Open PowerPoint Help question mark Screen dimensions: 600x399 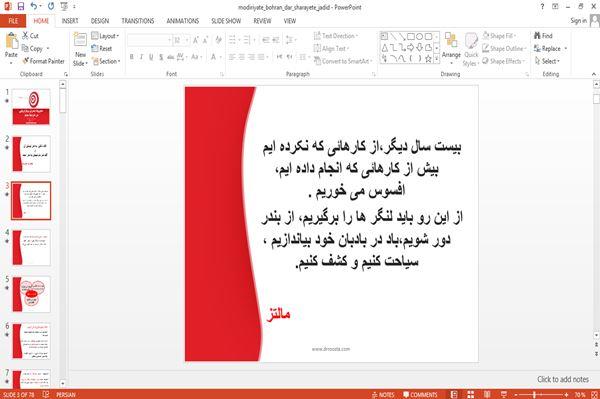coord(542,7)
